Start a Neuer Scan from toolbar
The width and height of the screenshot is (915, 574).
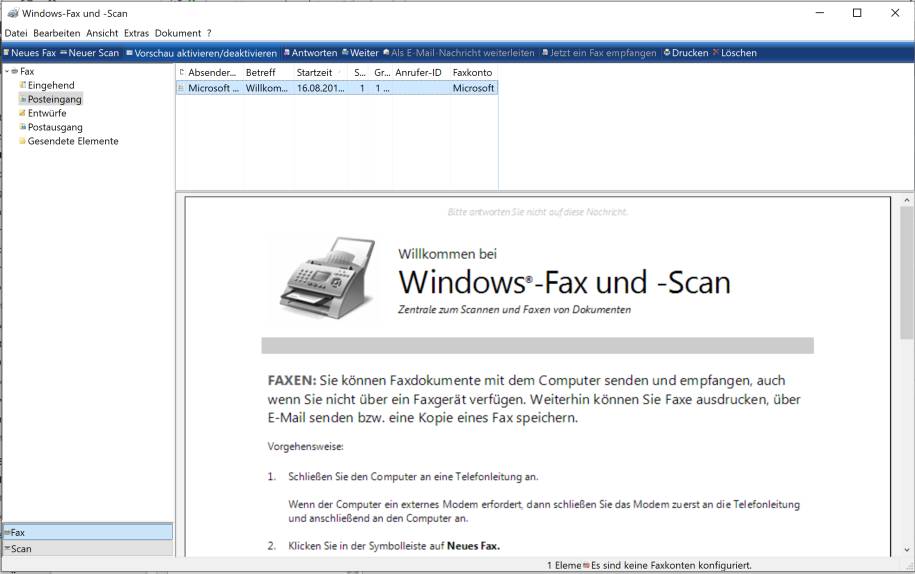89,52
